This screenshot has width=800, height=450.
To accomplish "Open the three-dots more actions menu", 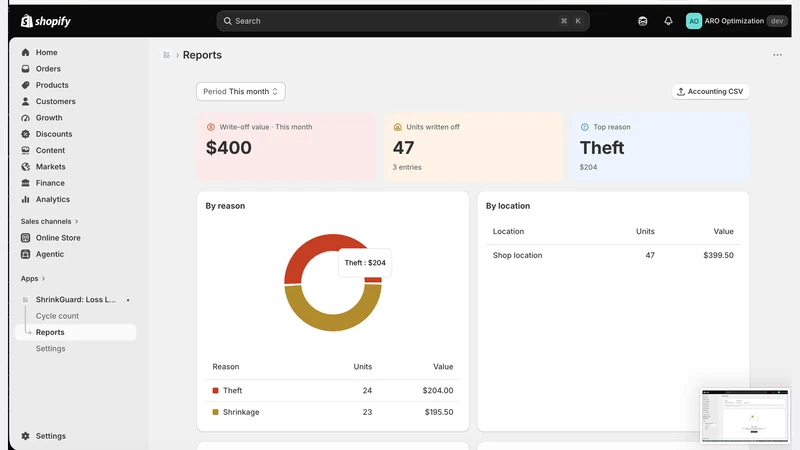I will pyautogui.click(x=777, y=55).
